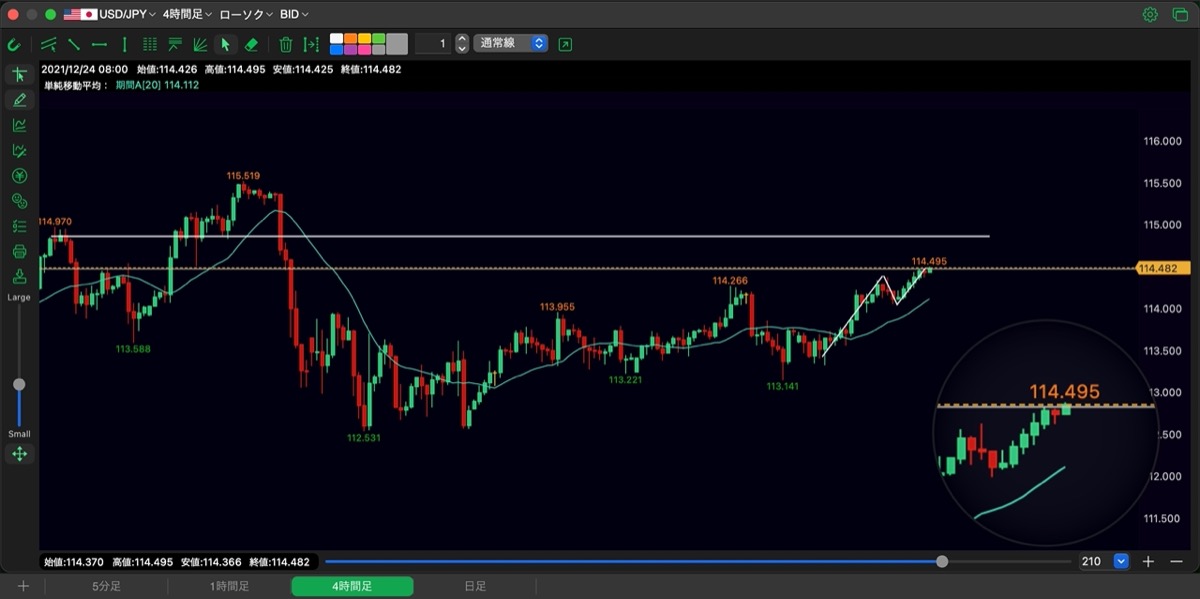The height and width of the screenshot is (599, 1200).
Task: Toggle the pencil drawing tools icon
Action: click(19, 100)
